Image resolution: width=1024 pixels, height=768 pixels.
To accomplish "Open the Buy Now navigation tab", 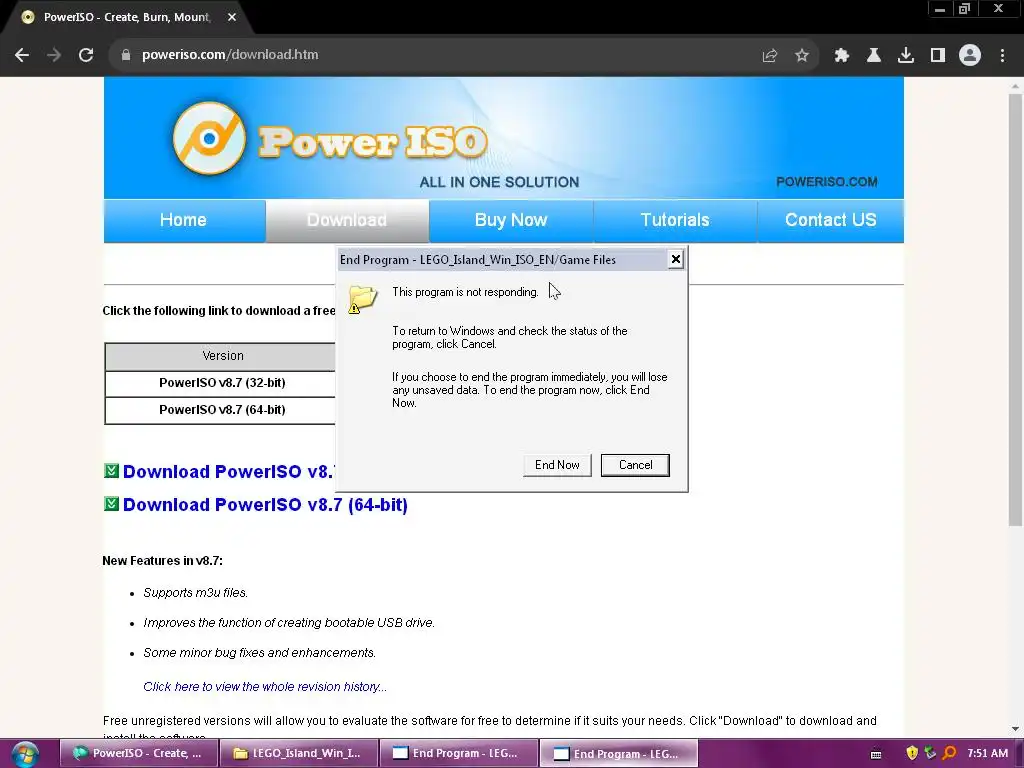I will [x=511, y=221].
